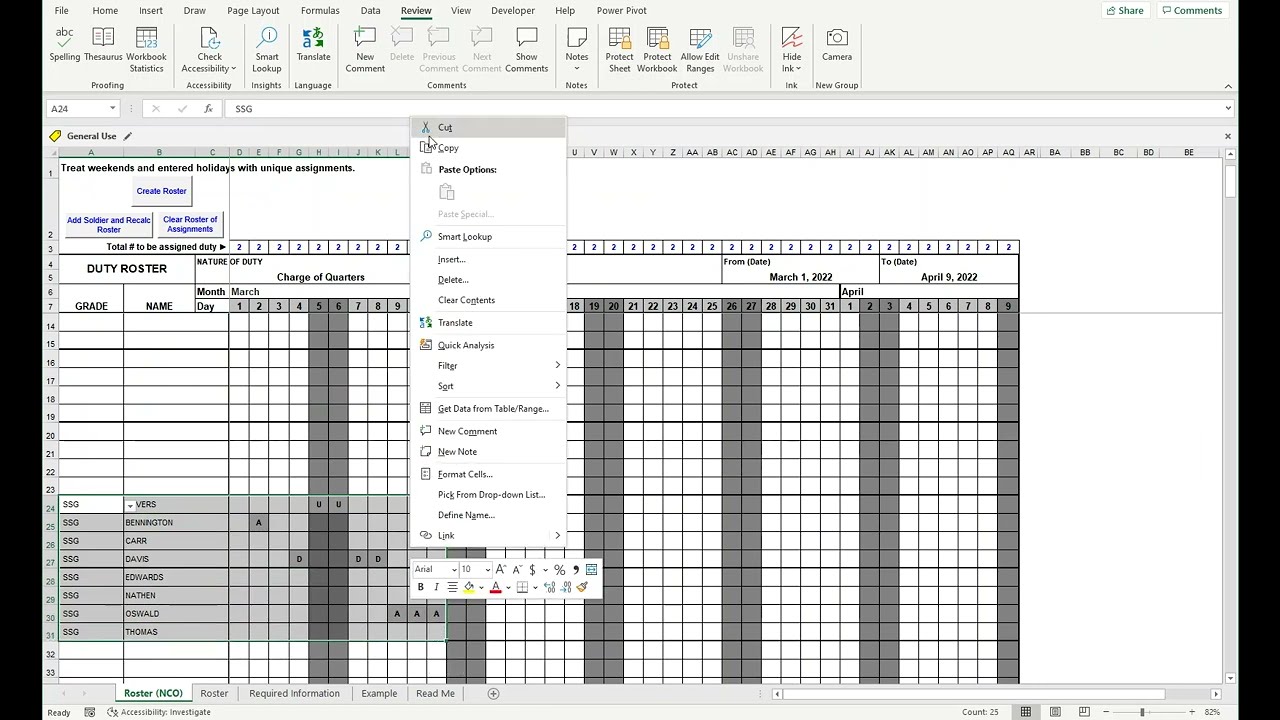Decrease font size in mini toolbar
Viewport: 1280px width, 720px height.
pos(517,569)
